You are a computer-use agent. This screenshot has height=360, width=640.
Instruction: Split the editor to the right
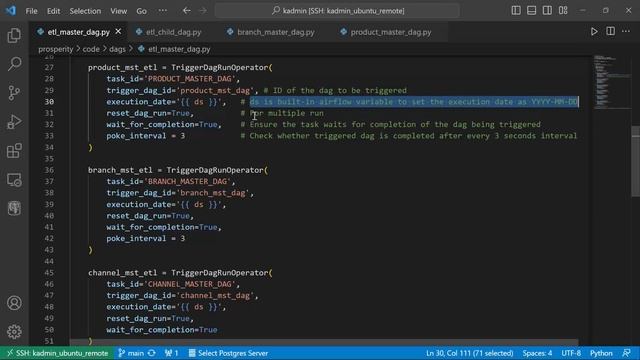point(610,31)
